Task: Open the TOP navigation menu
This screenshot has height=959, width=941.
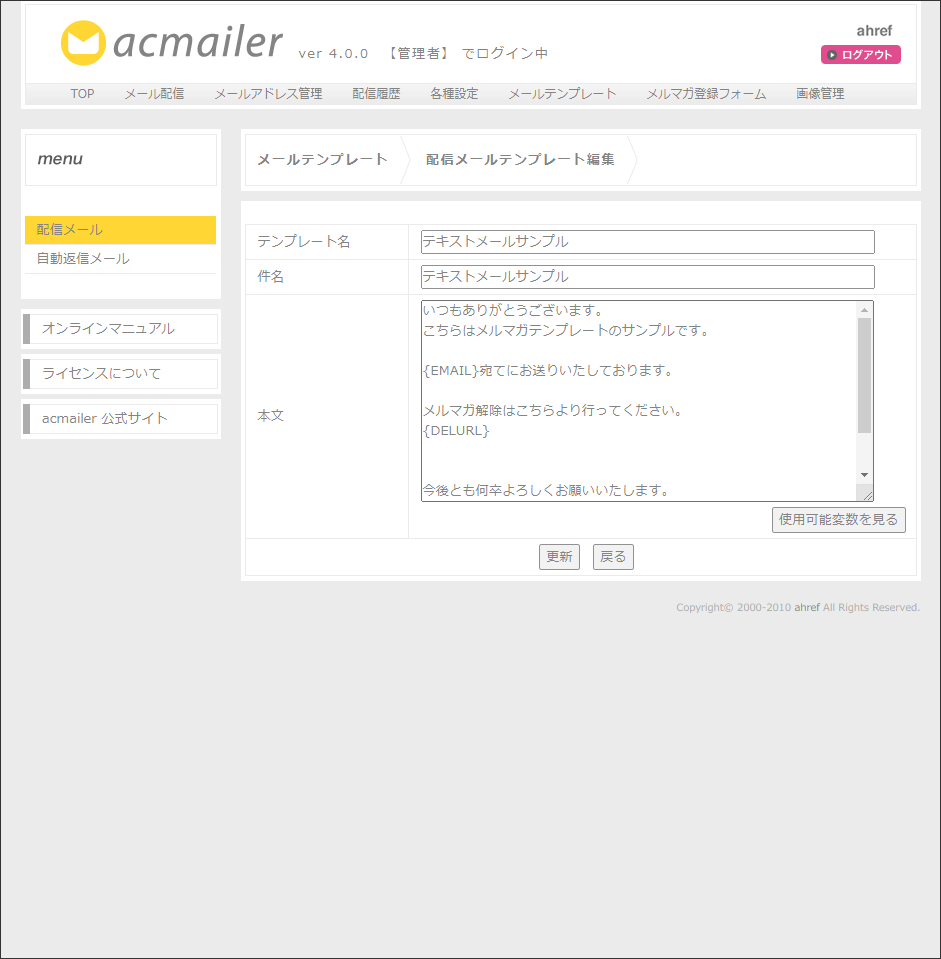Action: point(81,93)
